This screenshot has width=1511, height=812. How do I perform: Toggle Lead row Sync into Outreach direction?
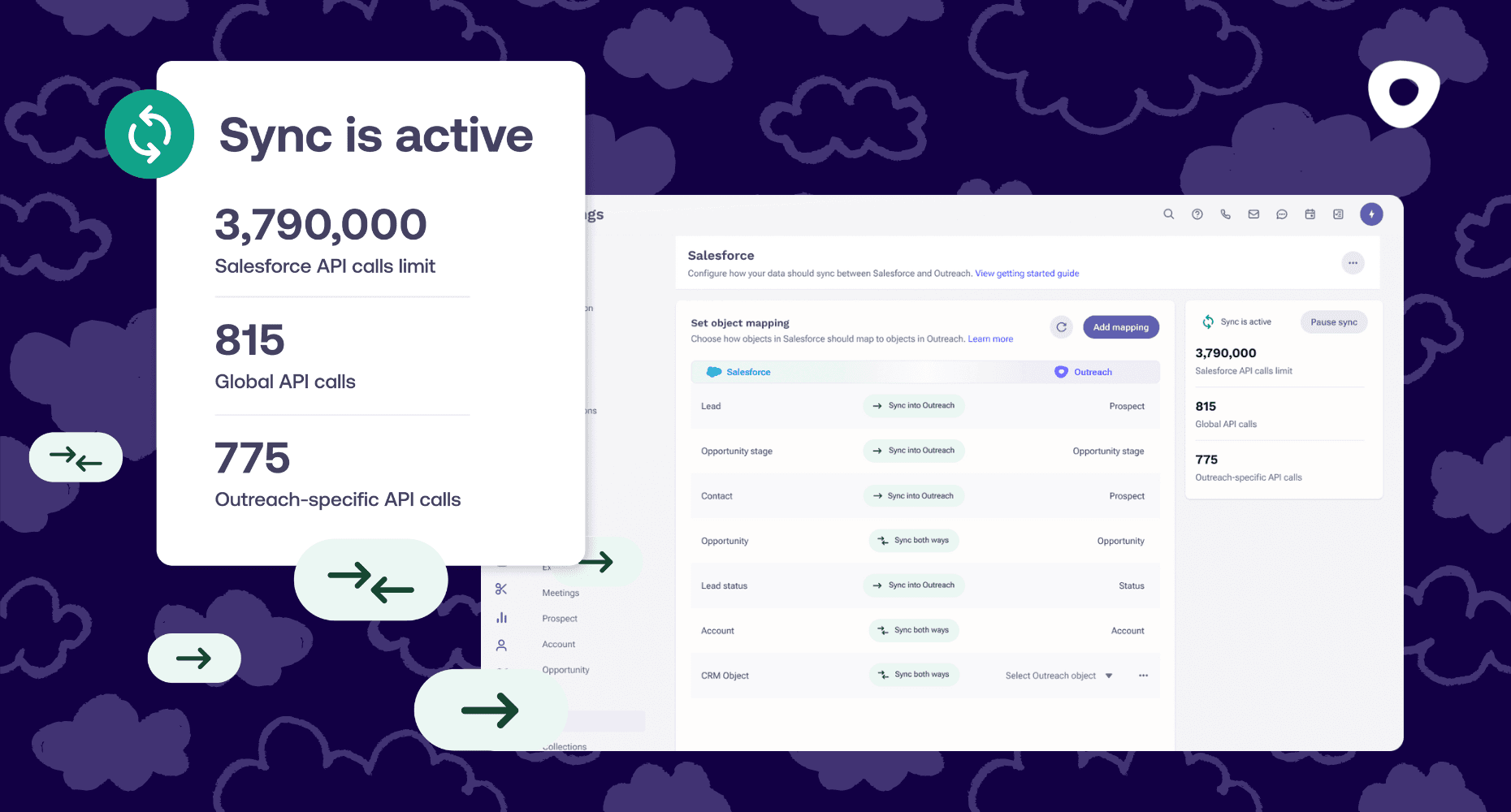pyautogui.click(x=914, y=406)
